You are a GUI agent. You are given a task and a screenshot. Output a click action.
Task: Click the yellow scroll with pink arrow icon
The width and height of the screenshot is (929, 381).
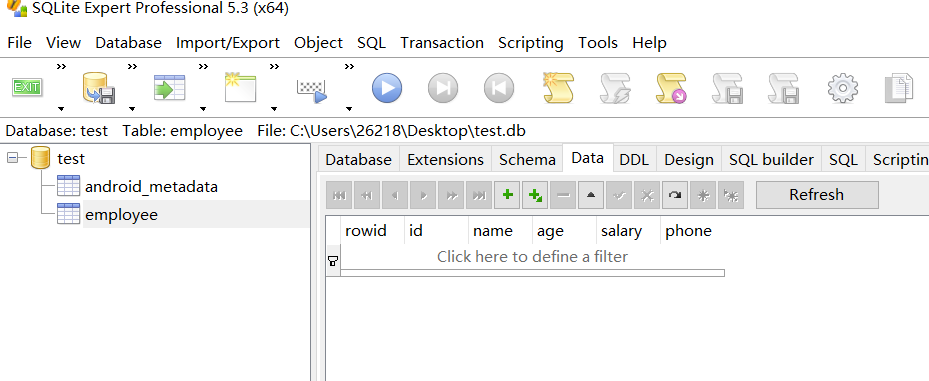click(671, 88)
